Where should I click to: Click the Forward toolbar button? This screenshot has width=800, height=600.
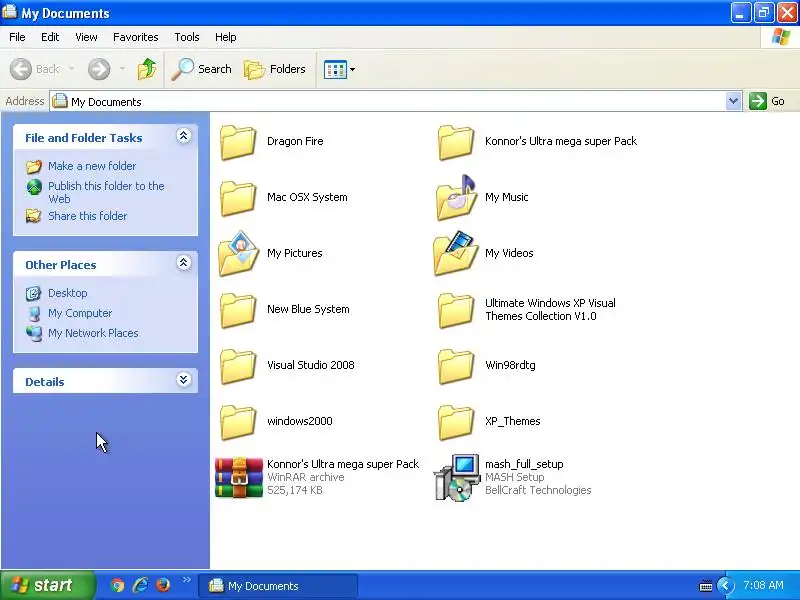point(99,69)
